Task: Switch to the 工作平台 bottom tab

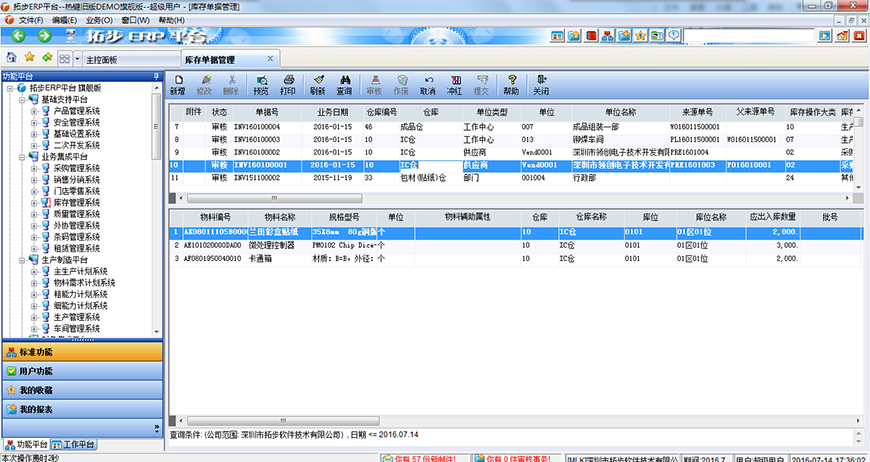Action: [x=73, y=444]
